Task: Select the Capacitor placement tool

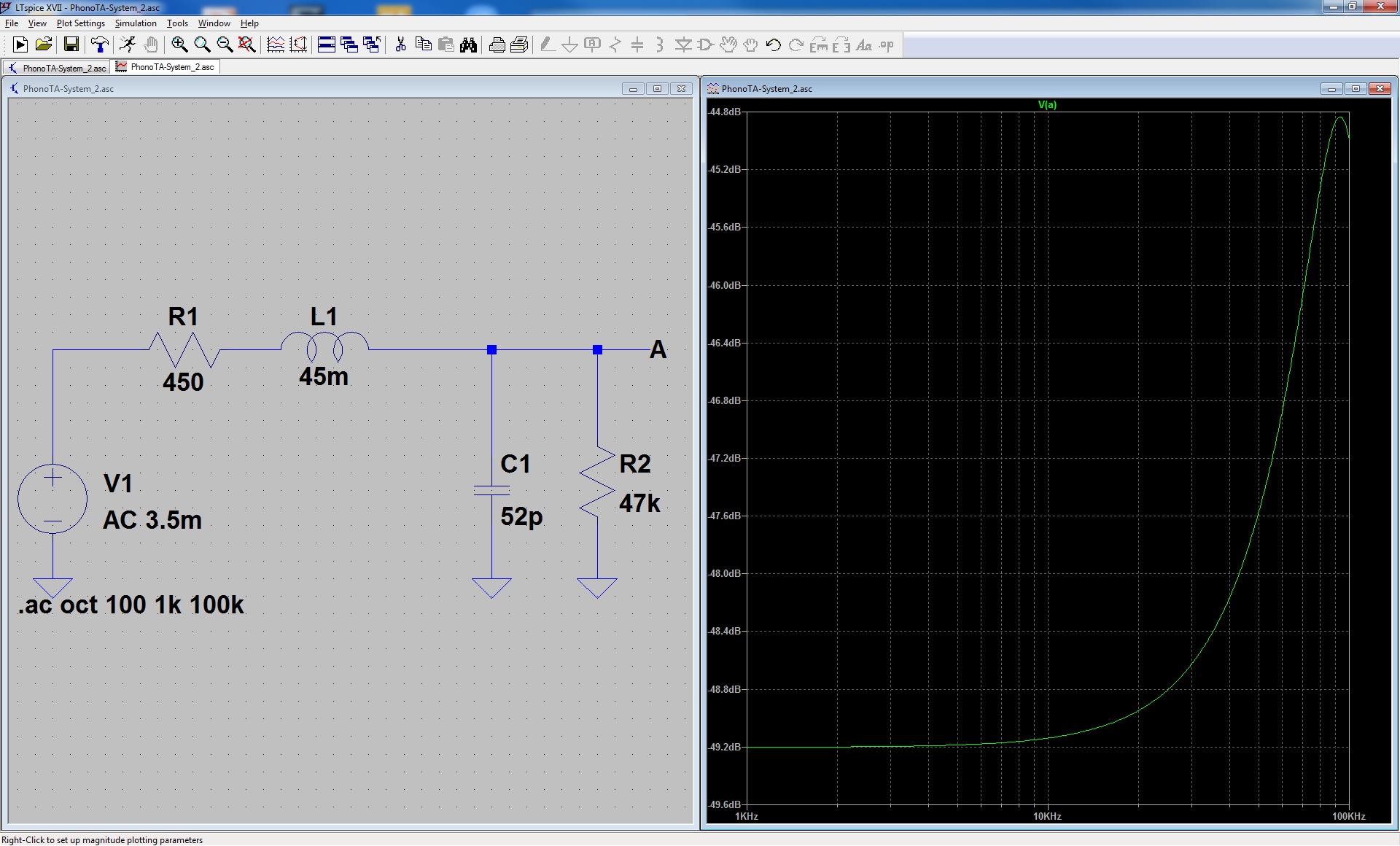Action: pos(637,45)
